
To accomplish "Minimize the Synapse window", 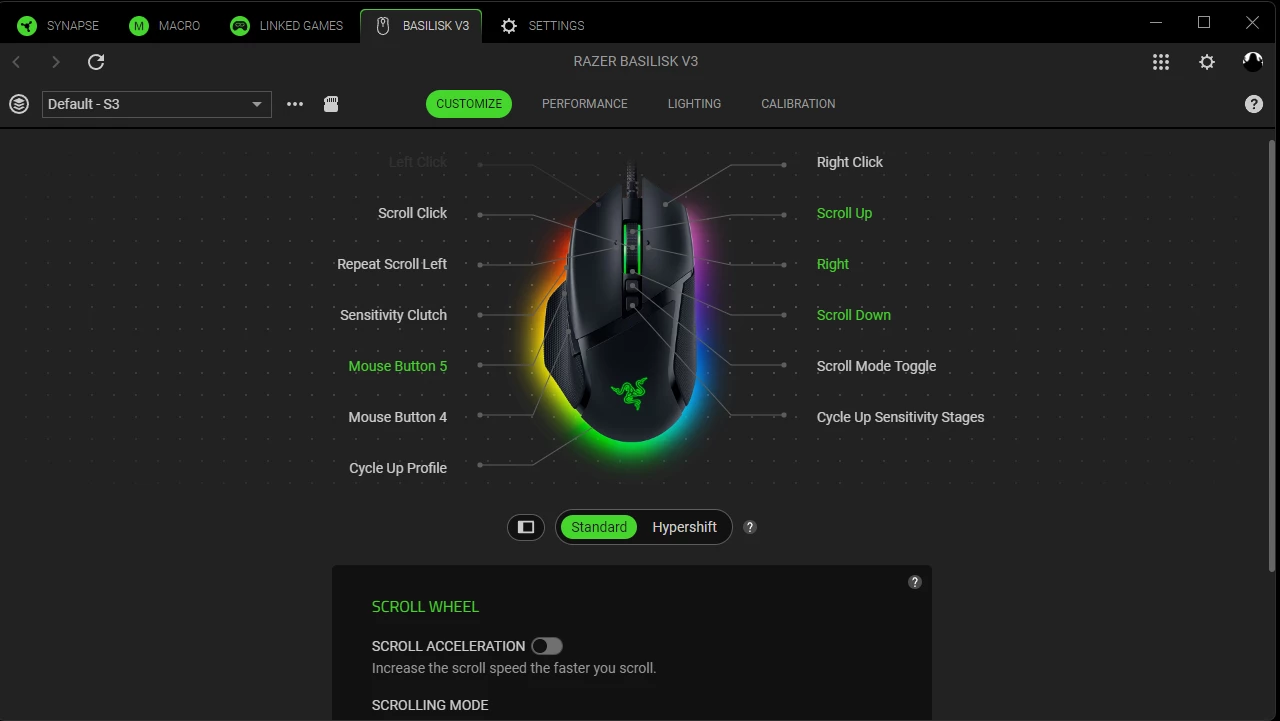I will click(1157, 22).
